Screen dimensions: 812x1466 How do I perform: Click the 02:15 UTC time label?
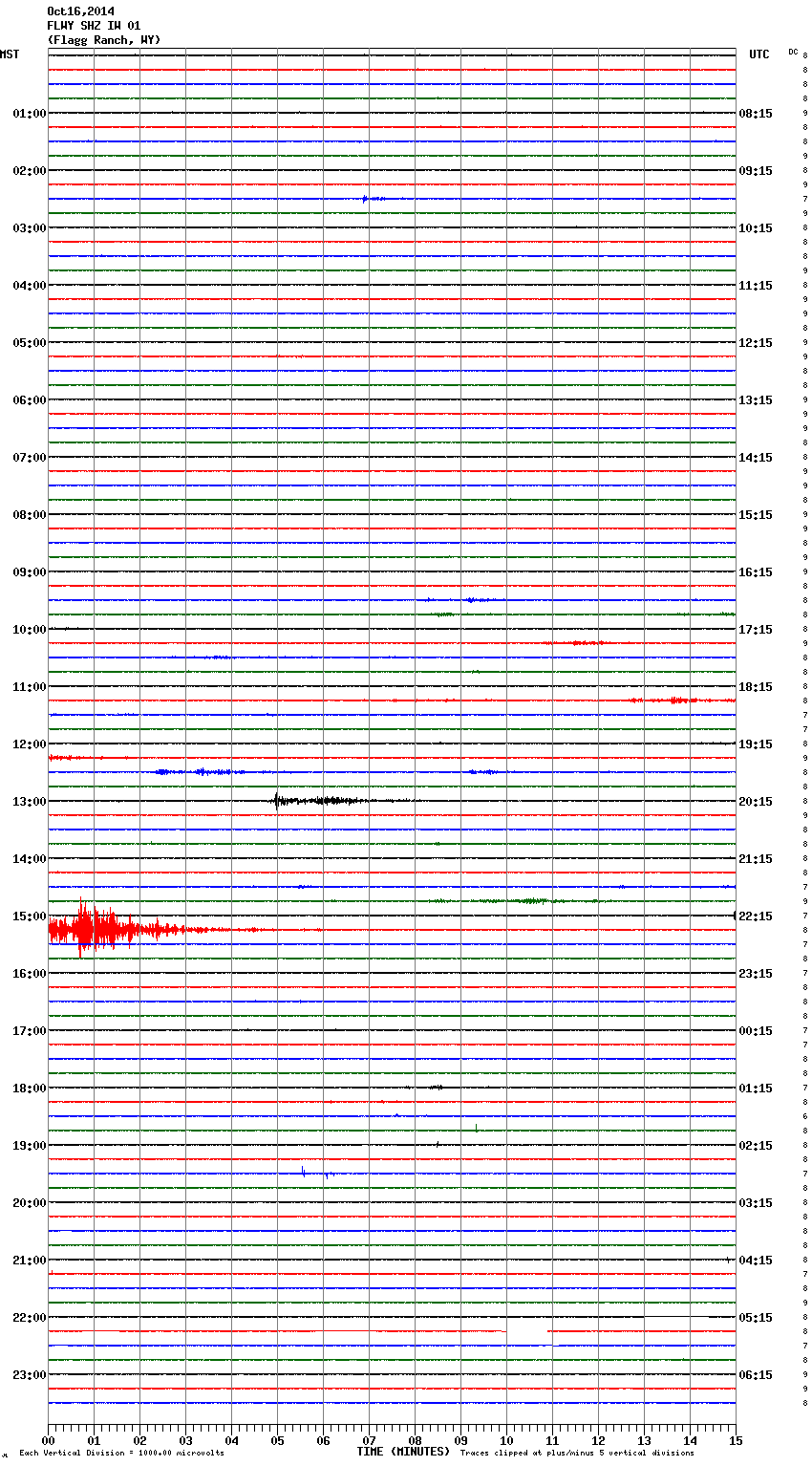pyautogui.click(x=756, y=1146)
